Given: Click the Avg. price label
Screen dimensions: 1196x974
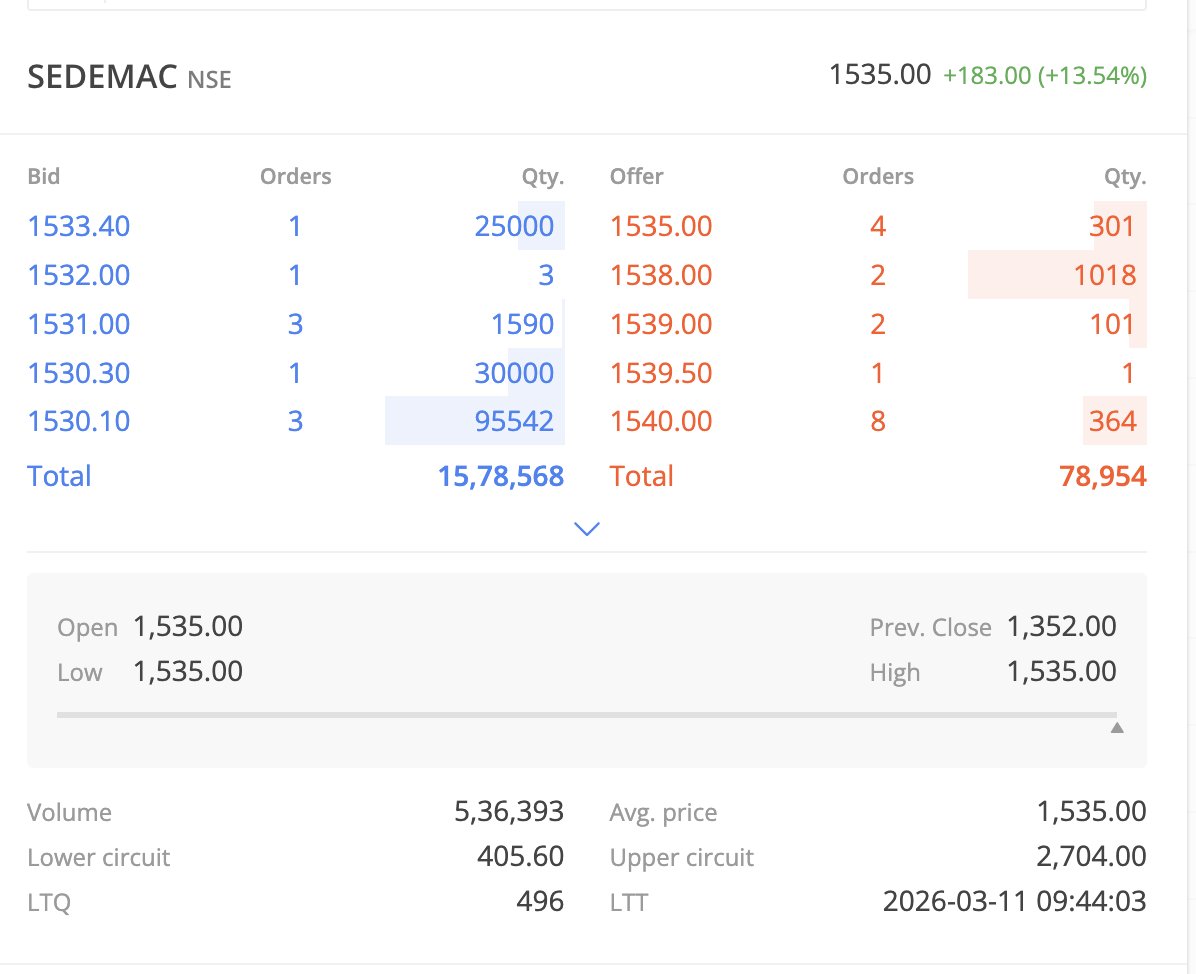Looking at the screenshot, I should click(663, 812).
